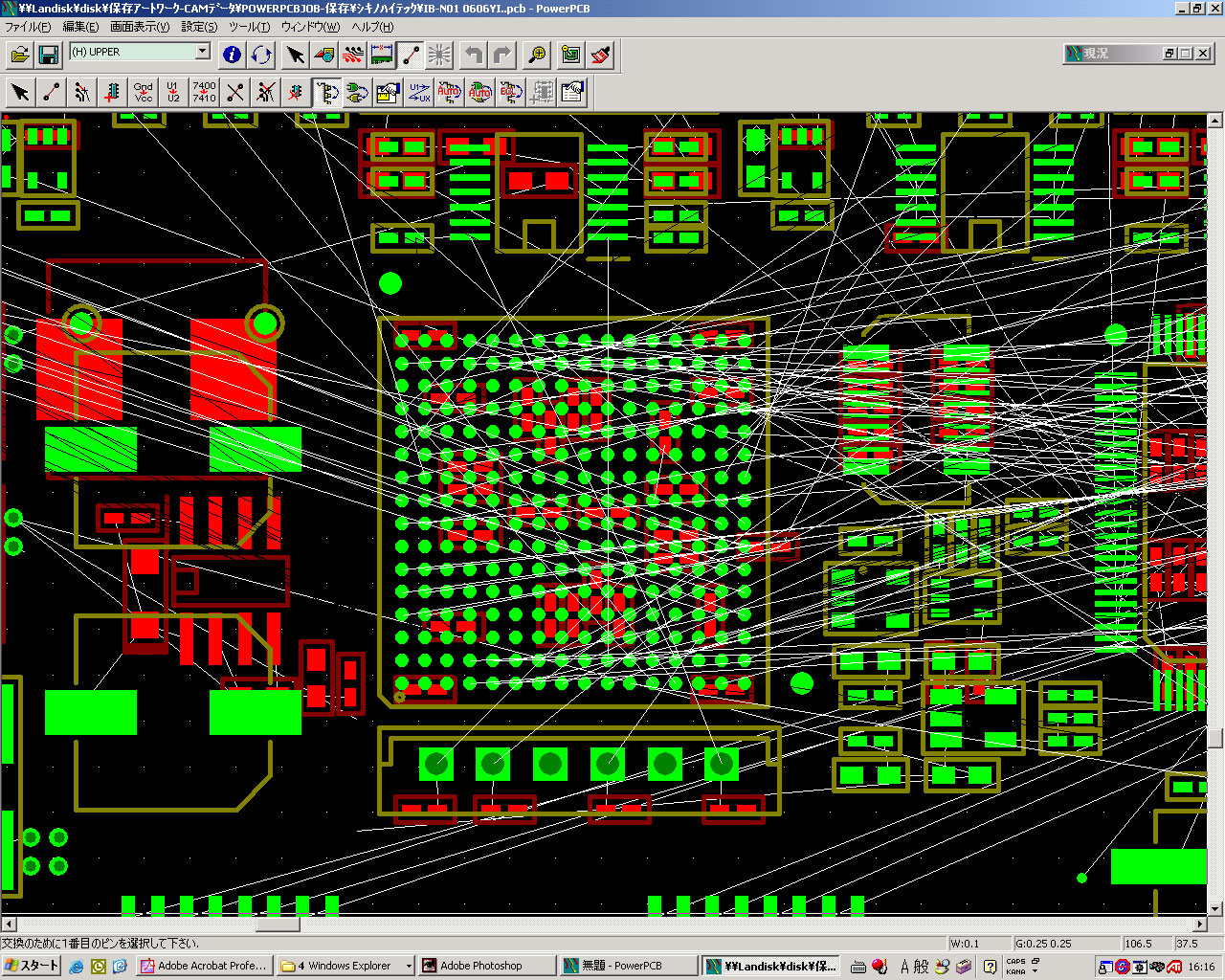1225x980 pixels.
Task: Click the Swap Gate icon
Action: click(357, 92)
